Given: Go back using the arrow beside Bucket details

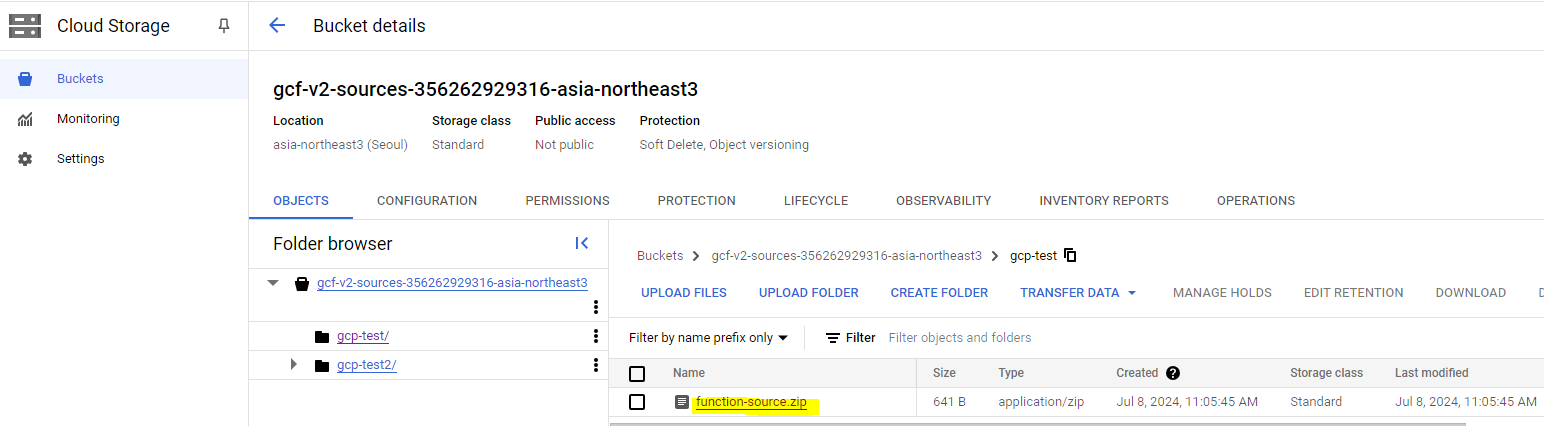Looking at the screenshot, I should click(x=278, y=26).
